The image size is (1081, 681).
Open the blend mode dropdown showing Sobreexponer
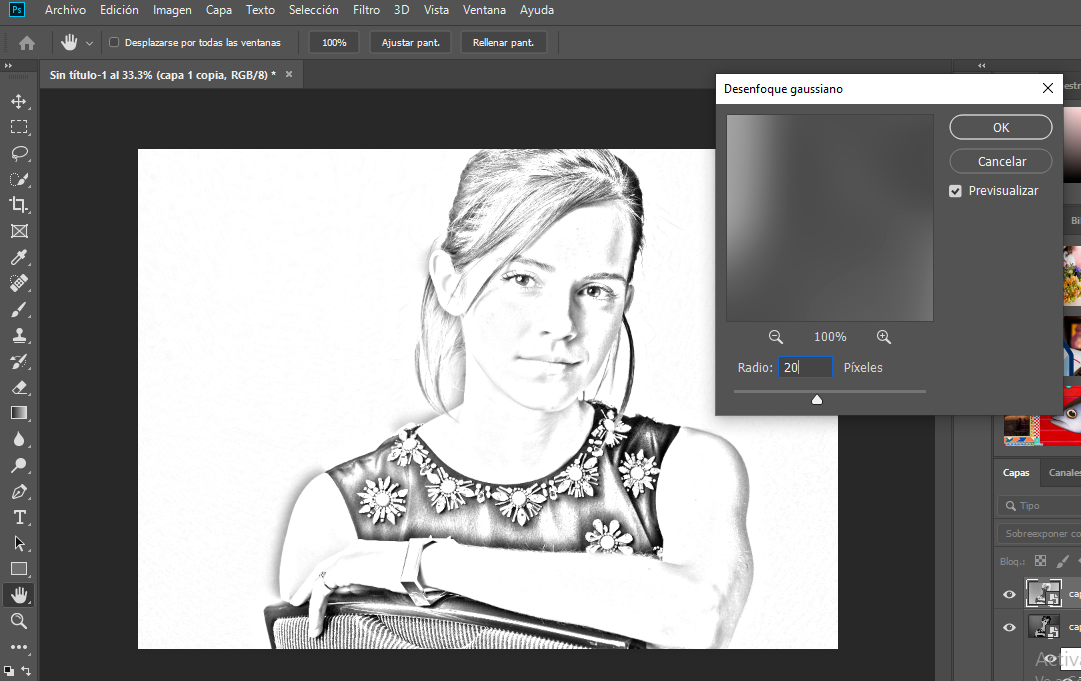(1040, 533)
